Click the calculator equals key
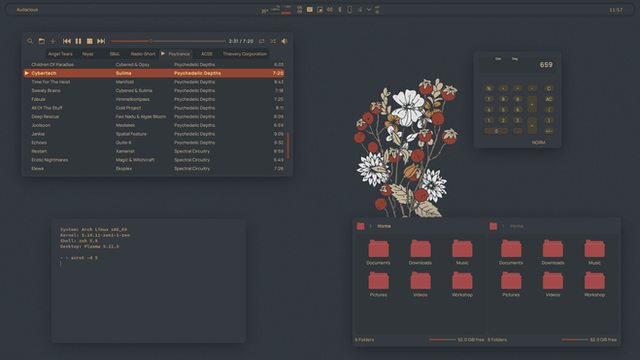The width and height of the screenshot is (640, 360). pyautogui.click(x=532, y=126)
